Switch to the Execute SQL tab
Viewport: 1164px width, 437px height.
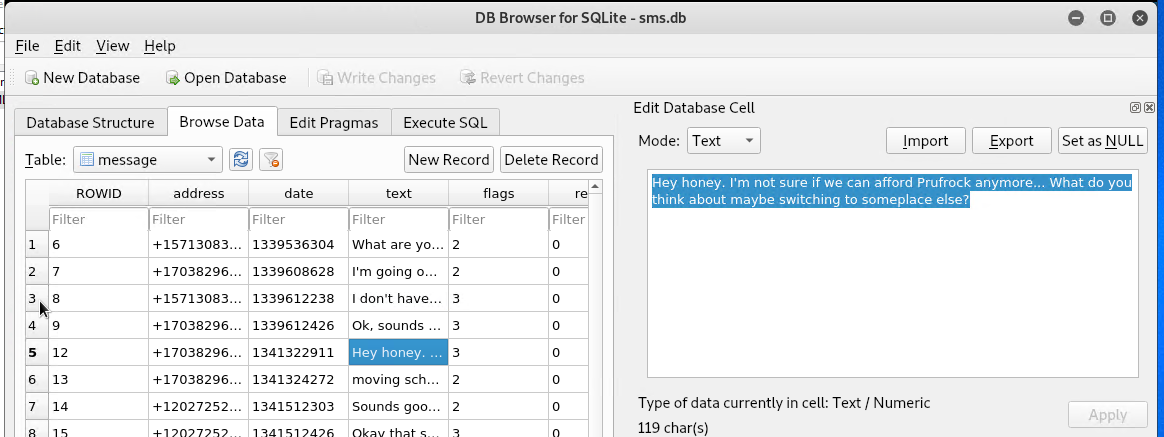(445, 122)
